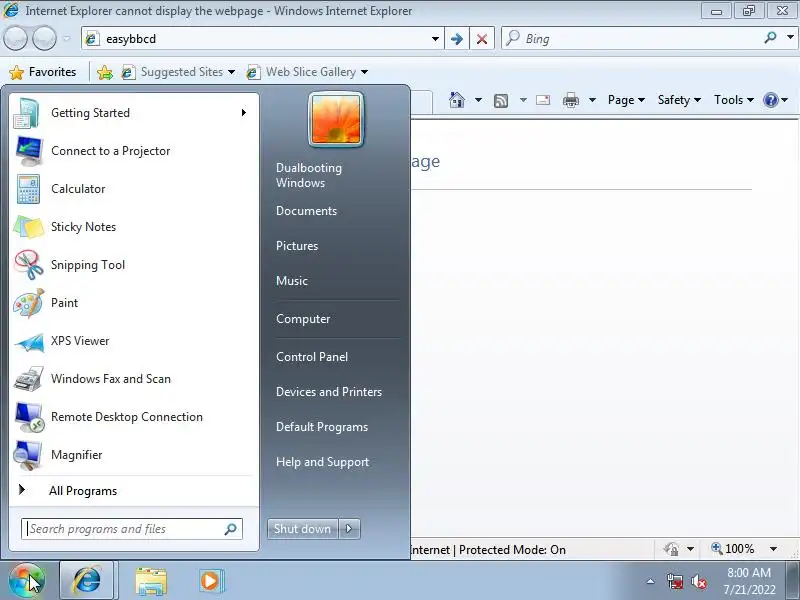The height and width of the screenshot is (600, 800).
Task: Expand the address bar history dropdown
Action: click(435, 39)
